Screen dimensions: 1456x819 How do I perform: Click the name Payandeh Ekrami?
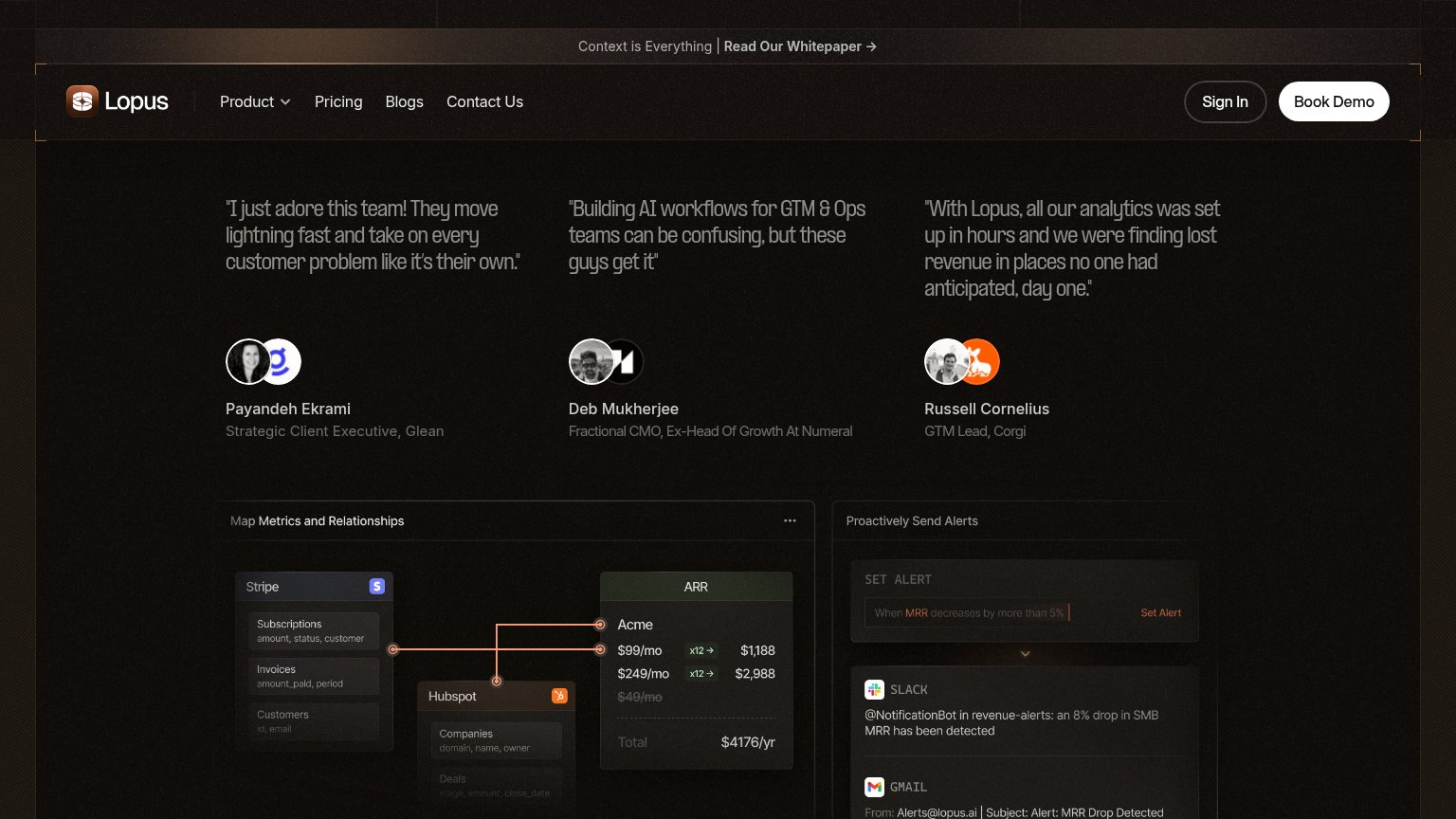pos(288,409)
